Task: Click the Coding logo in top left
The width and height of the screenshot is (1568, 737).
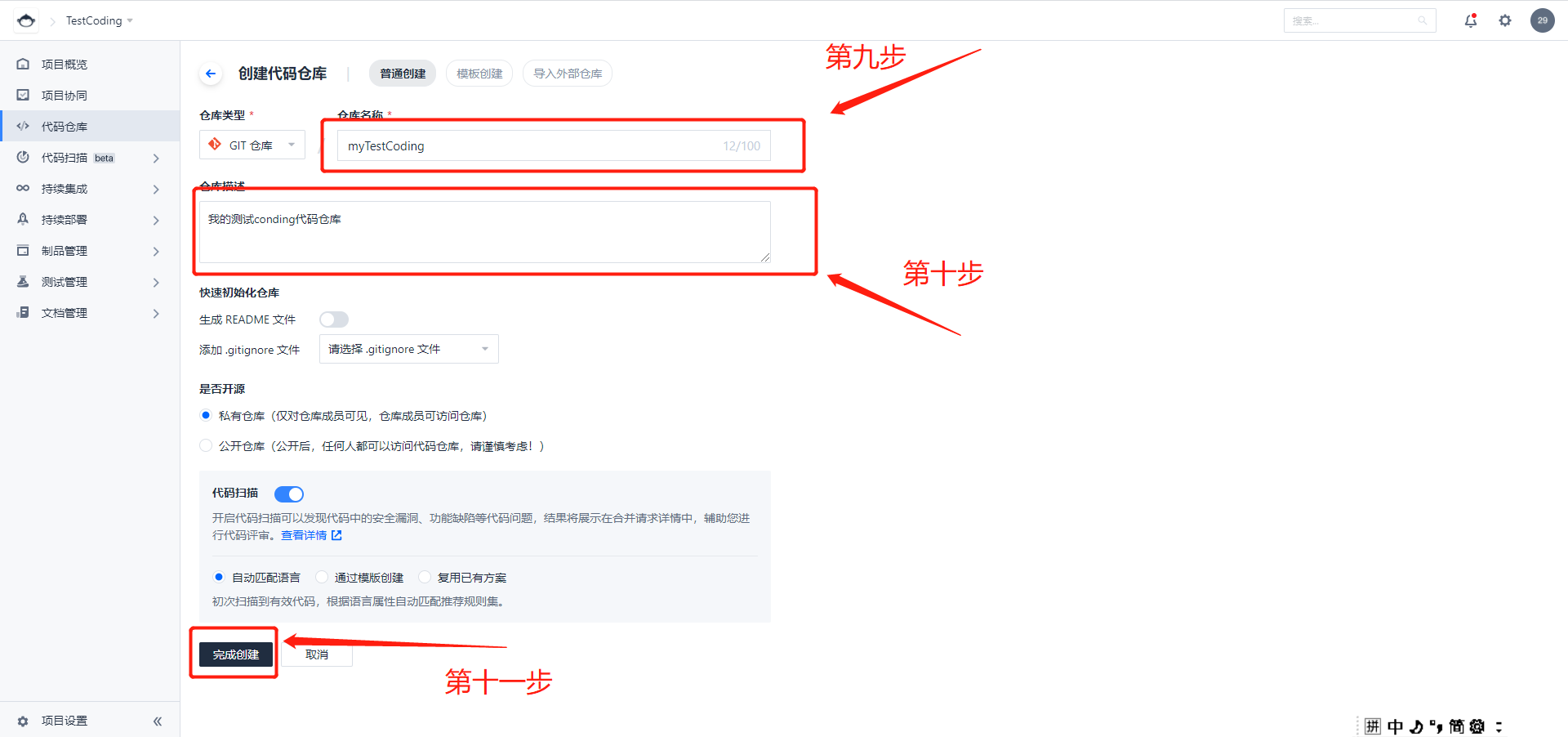Action: (26, 20)
